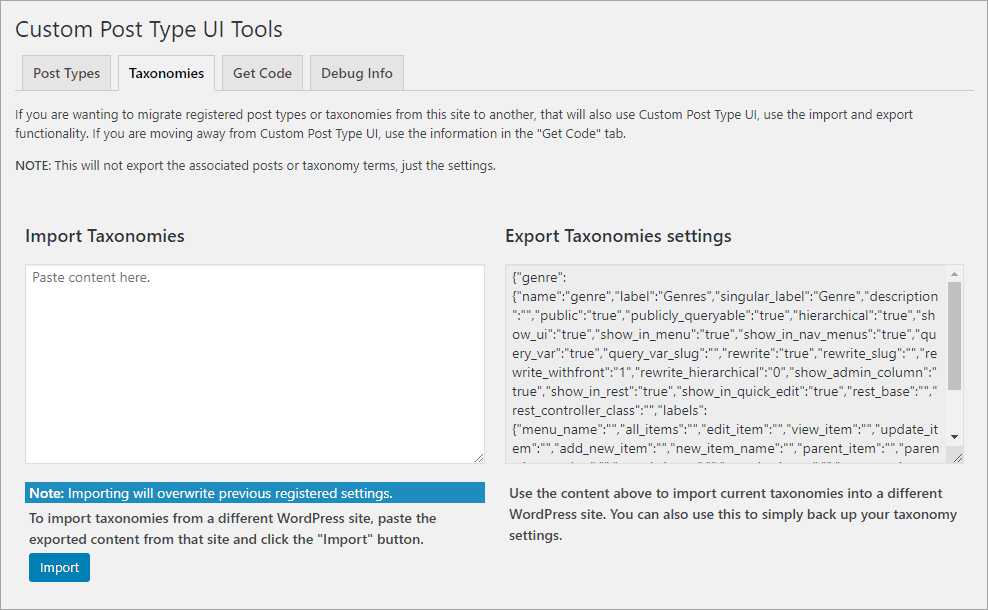Click the Import Taxonomies section heading
The width and height of the screenshot is (988, 610).
pyautogui.click(x=104, y=236)
